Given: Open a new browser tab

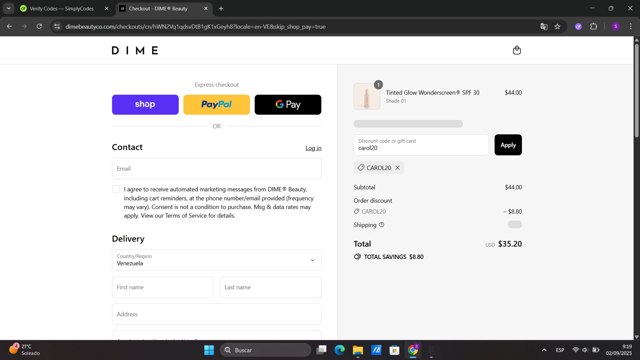Looking at the screenshot, I should pyautogui.click(x=221, y=9).
